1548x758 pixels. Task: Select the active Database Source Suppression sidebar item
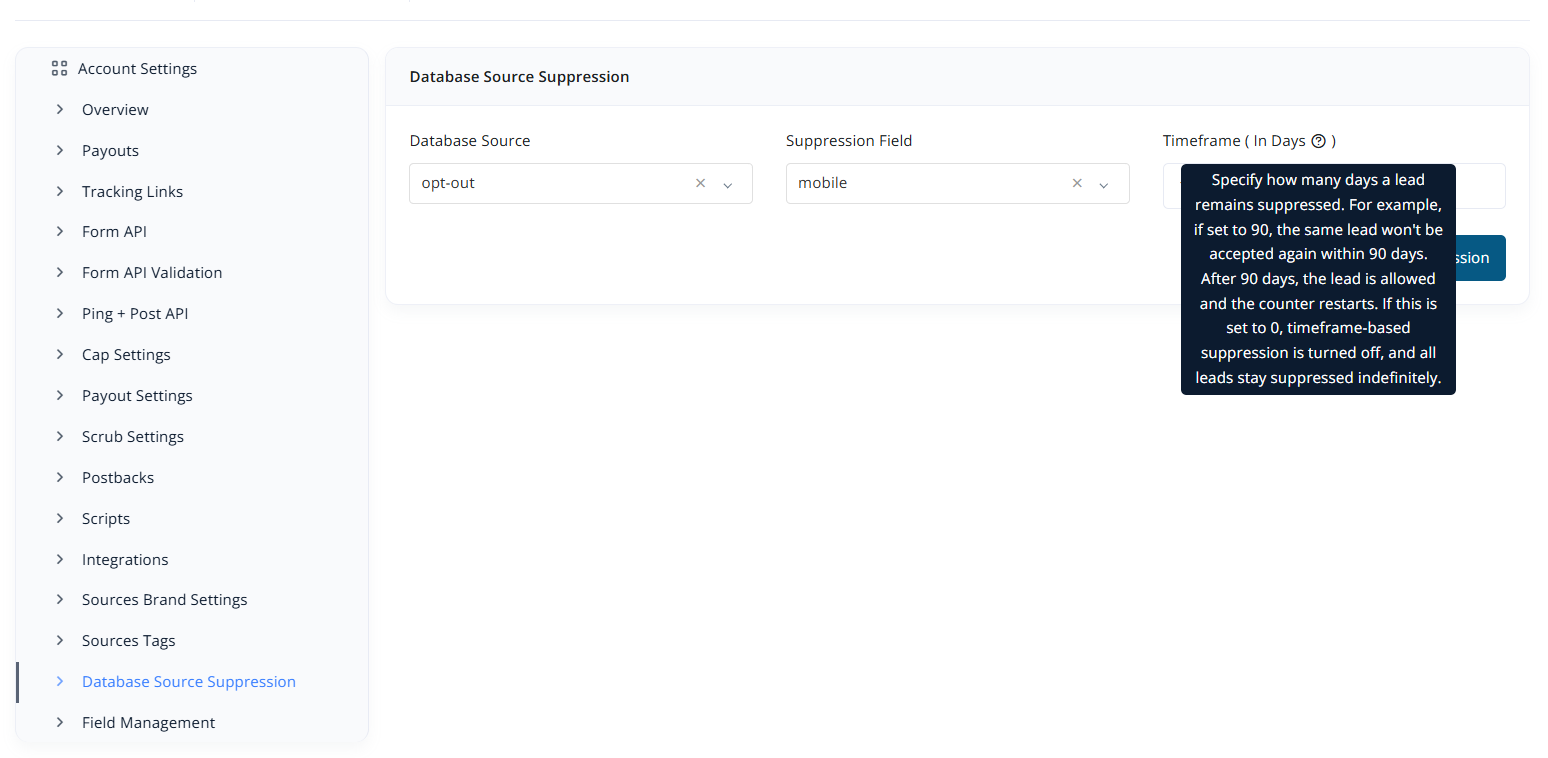pyautogui.click(x=189, y=681)
